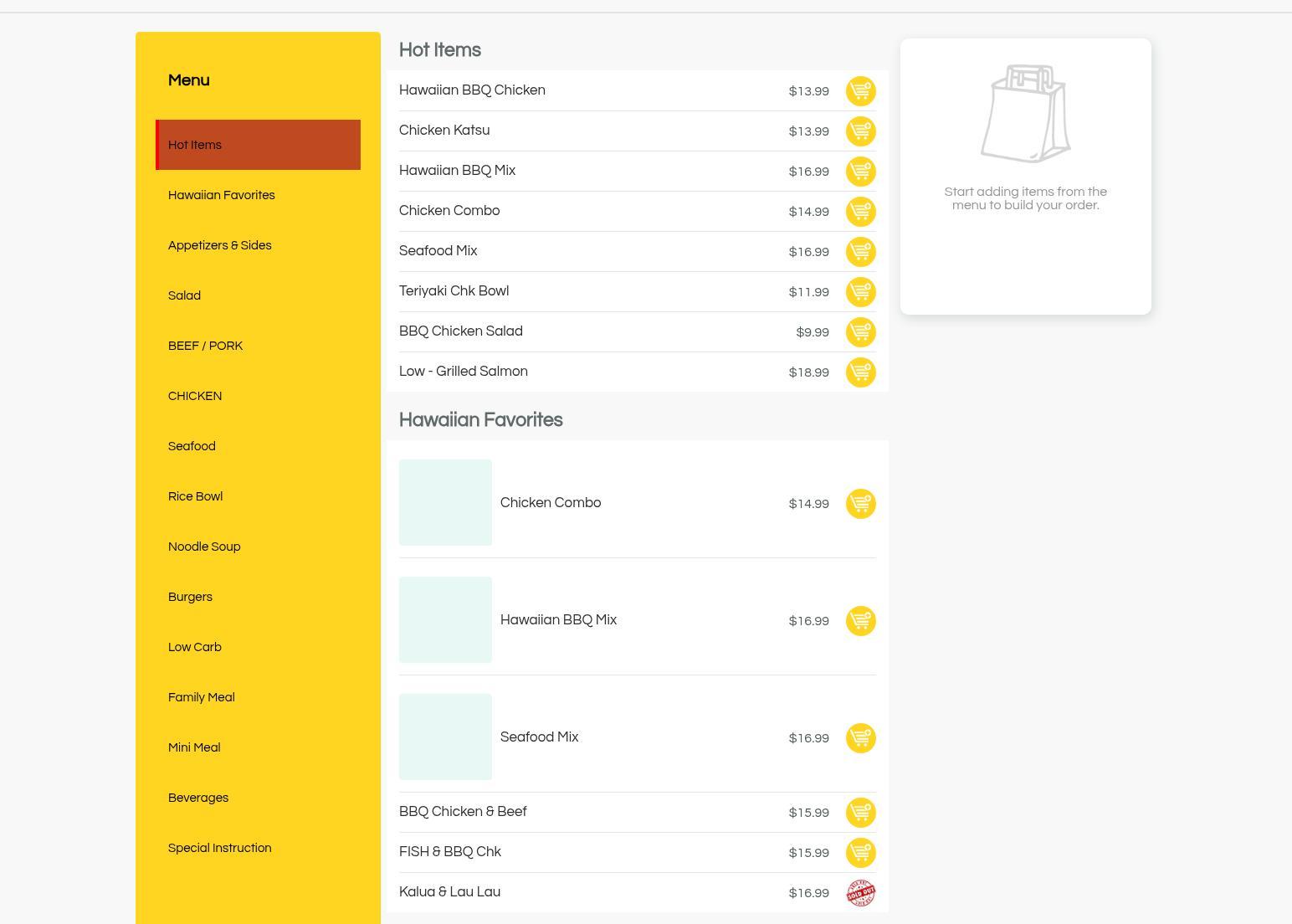Click sold out stamp on Kalua & Lau Lau
1292x924 pixels.
point(860,893)
